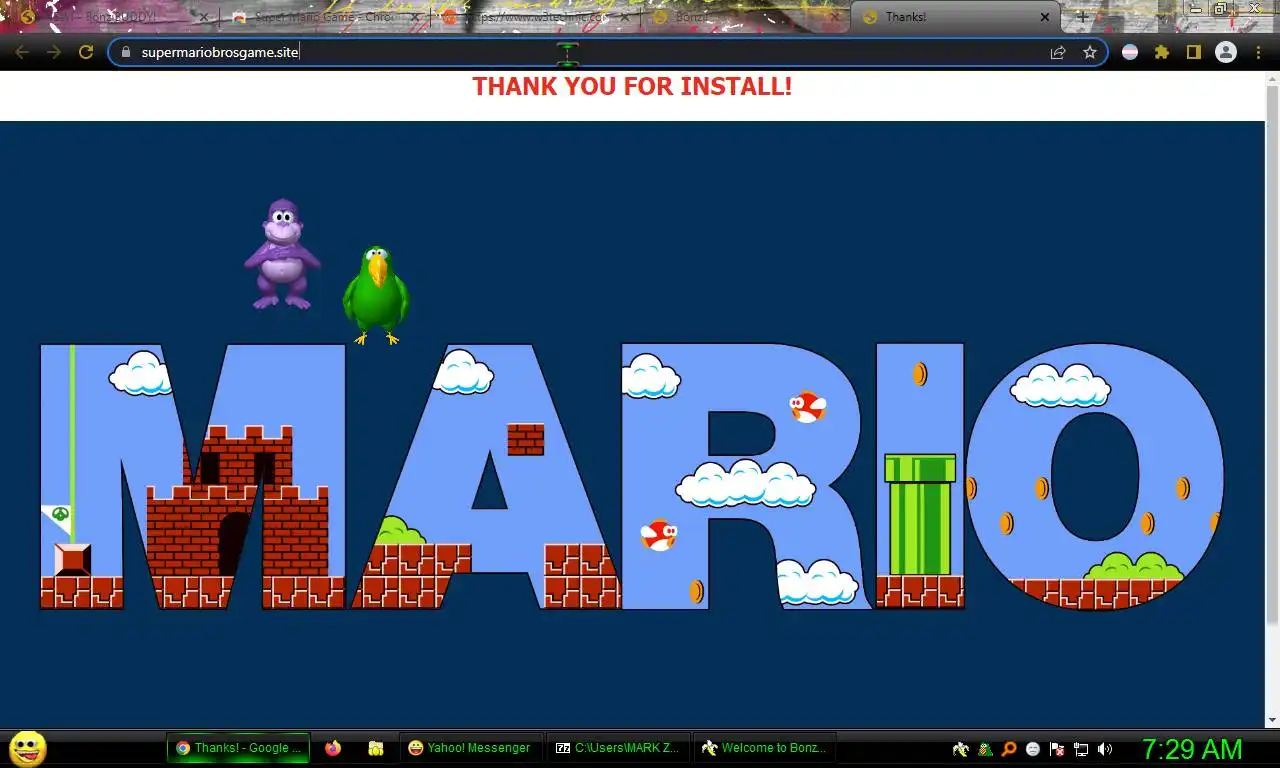
Task: Click the page vertical scrollbar up arrow
Action: point(1273,79)
